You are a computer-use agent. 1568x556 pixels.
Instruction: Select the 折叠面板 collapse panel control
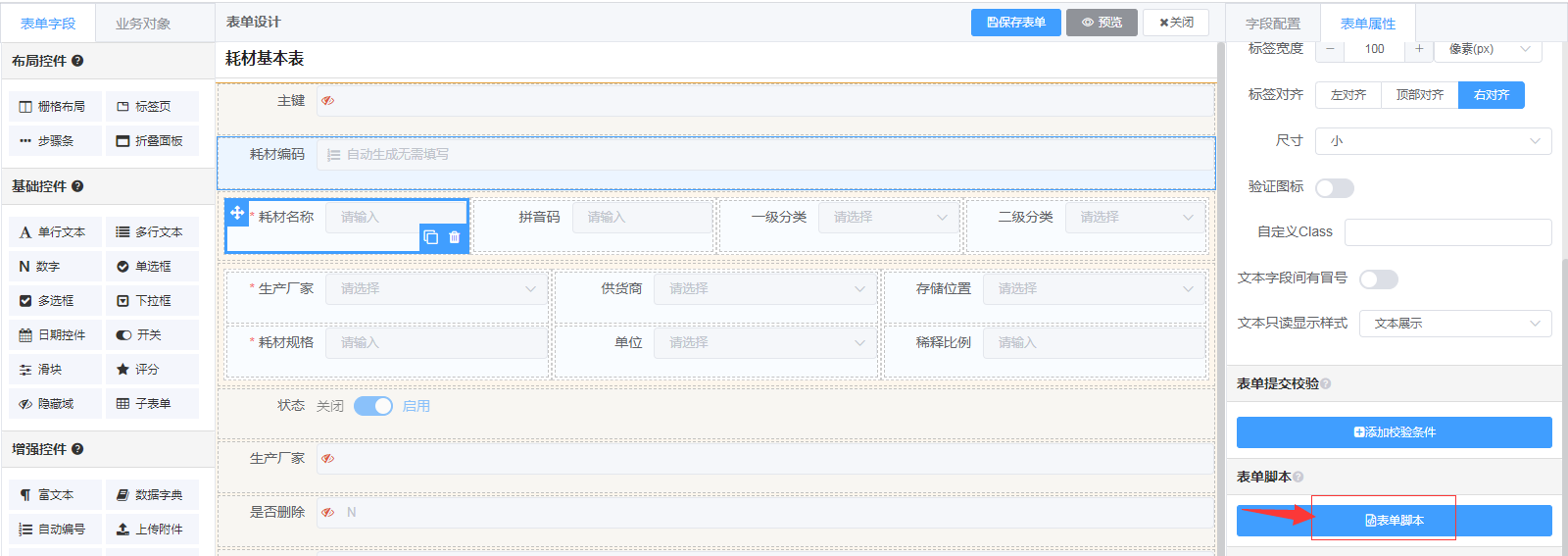click(151, 141)
